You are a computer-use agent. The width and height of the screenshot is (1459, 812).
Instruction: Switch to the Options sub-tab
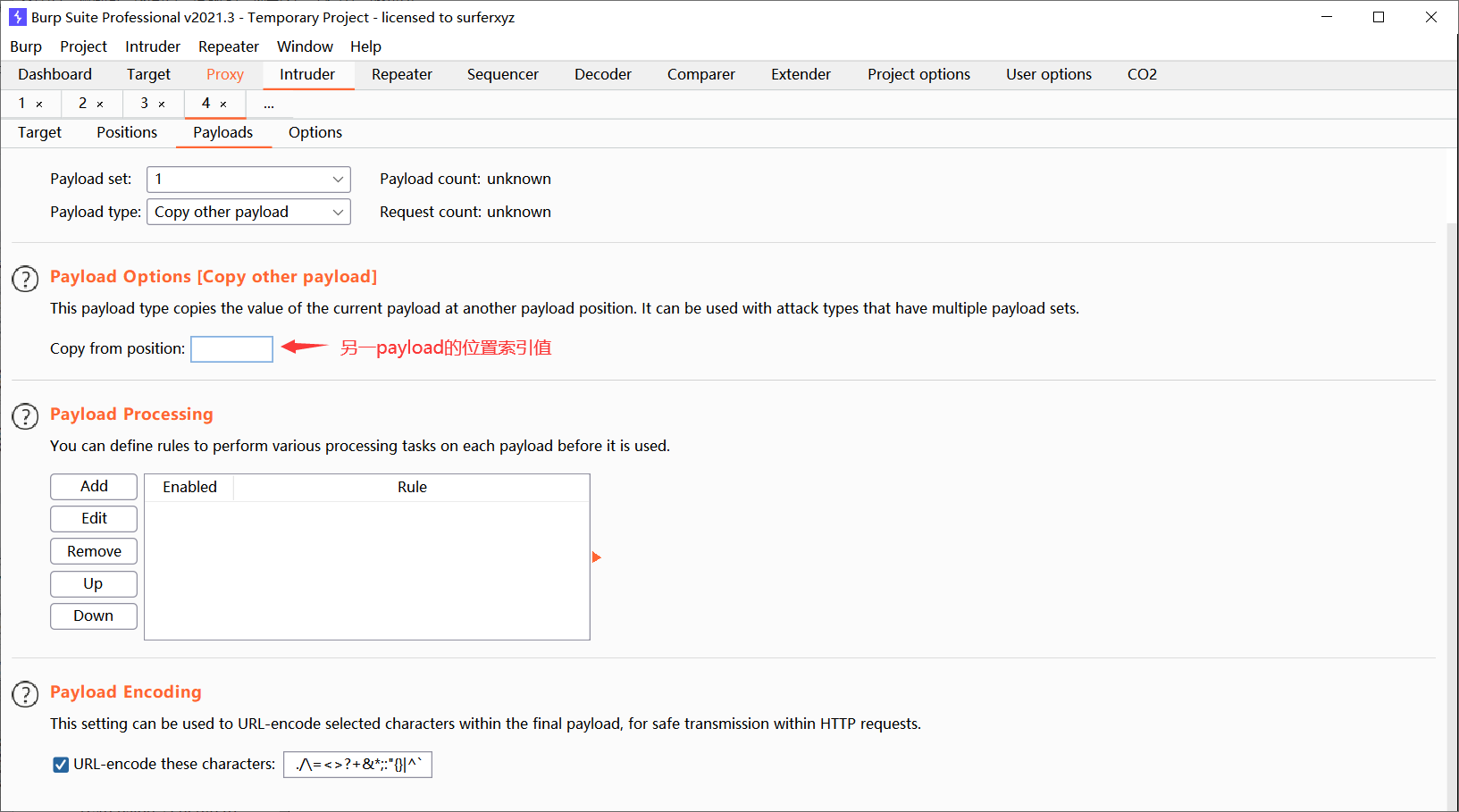315,133
